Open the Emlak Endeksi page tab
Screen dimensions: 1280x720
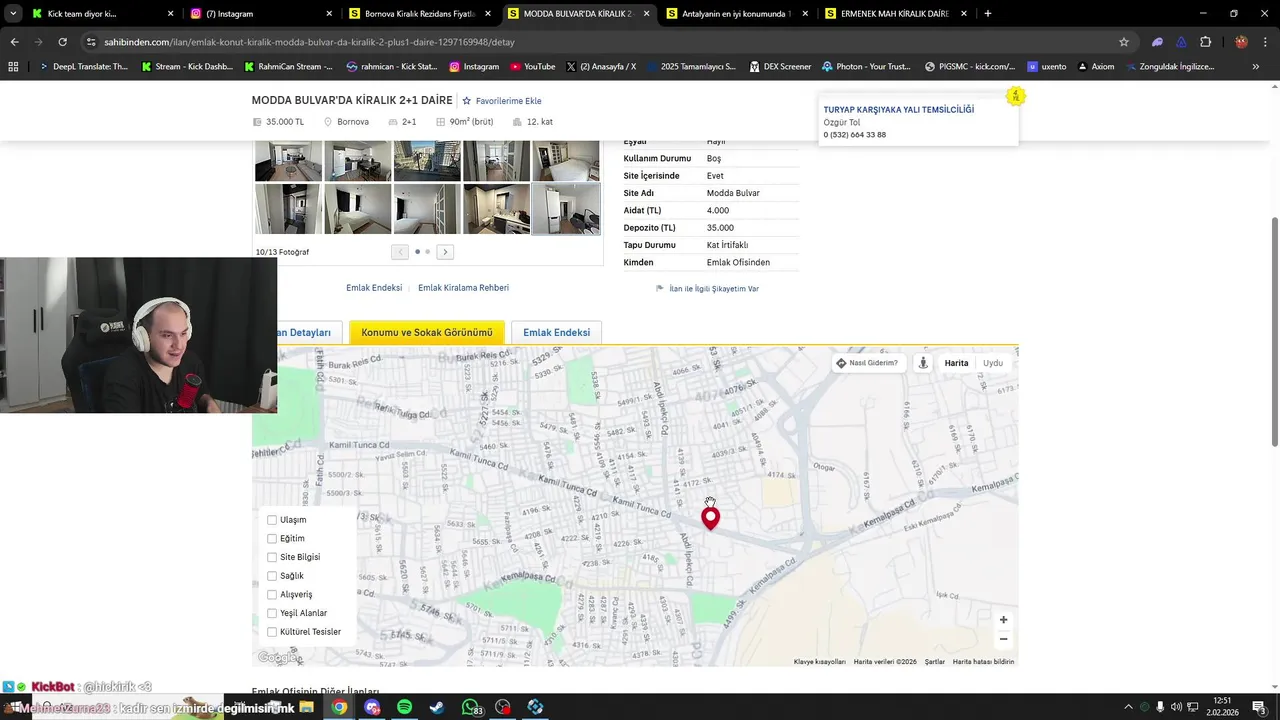point(556,333)
